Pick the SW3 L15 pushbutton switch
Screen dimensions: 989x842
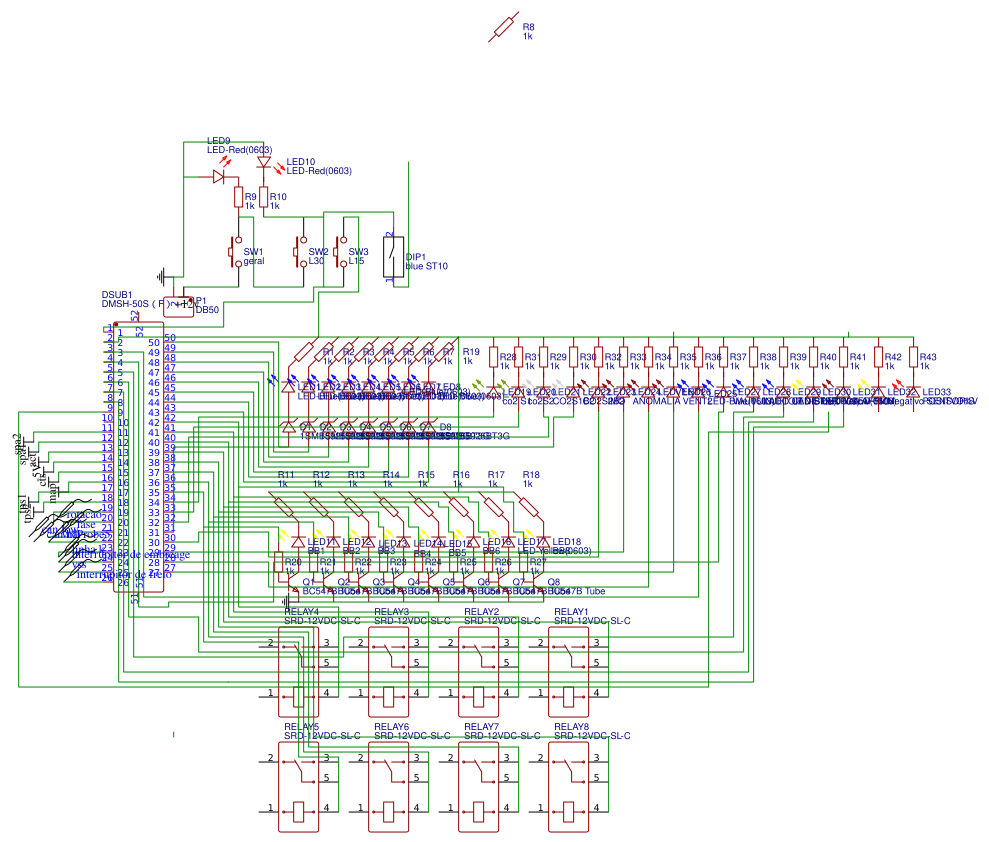[x=341, y=252]
